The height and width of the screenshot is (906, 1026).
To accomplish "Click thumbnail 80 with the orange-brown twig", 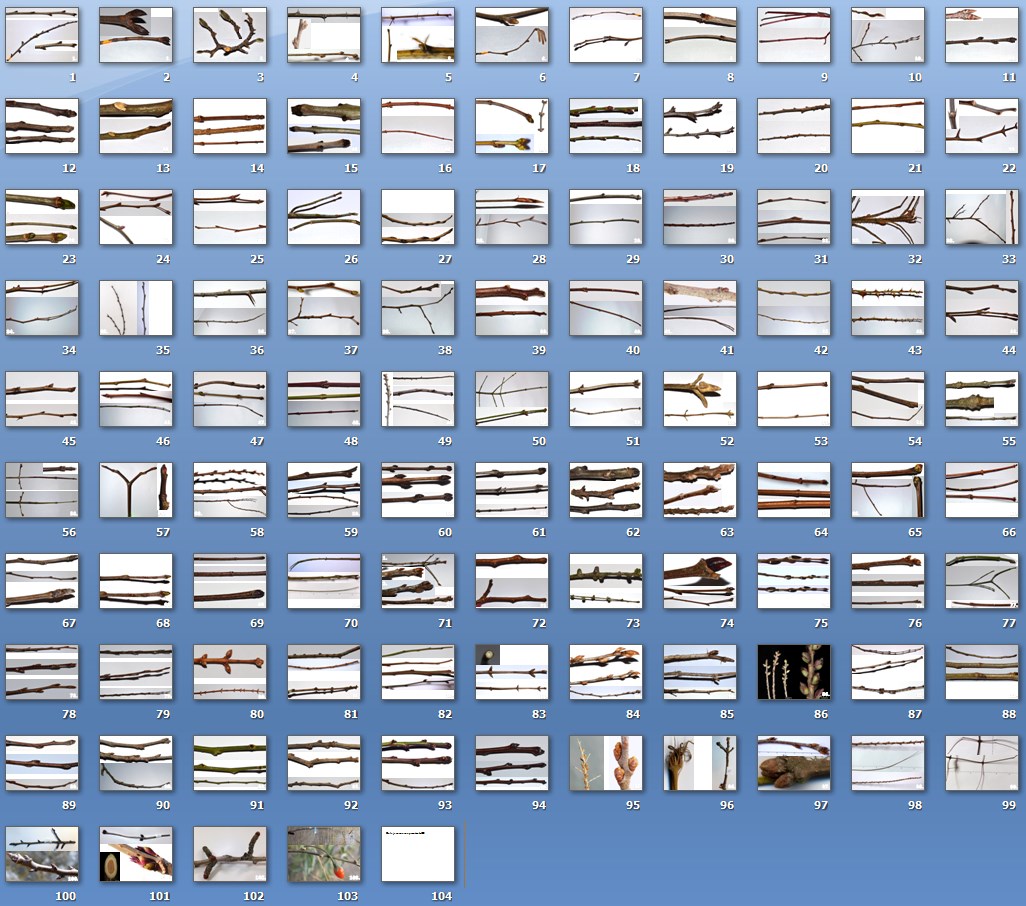I will pos(230,672).
